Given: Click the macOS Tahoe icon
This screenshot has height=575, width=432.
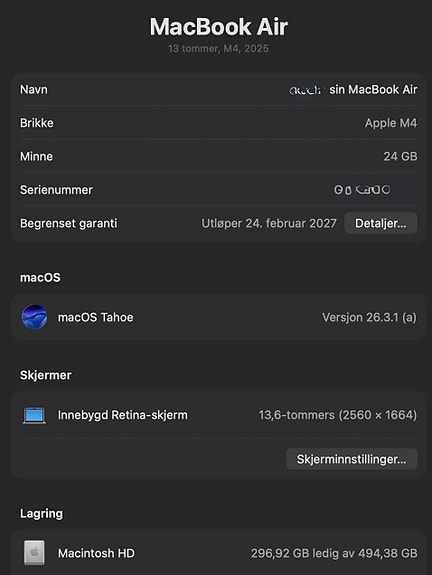Looking at the screenshot, I should 34,317.
